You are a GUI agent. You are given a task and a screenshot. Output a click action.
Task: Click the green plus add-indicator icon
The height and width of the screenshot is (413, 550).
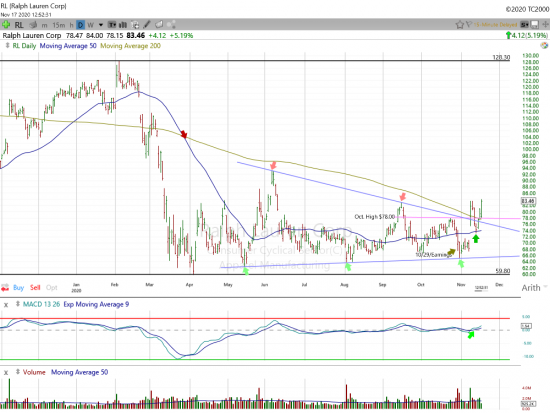click(6, 25)
